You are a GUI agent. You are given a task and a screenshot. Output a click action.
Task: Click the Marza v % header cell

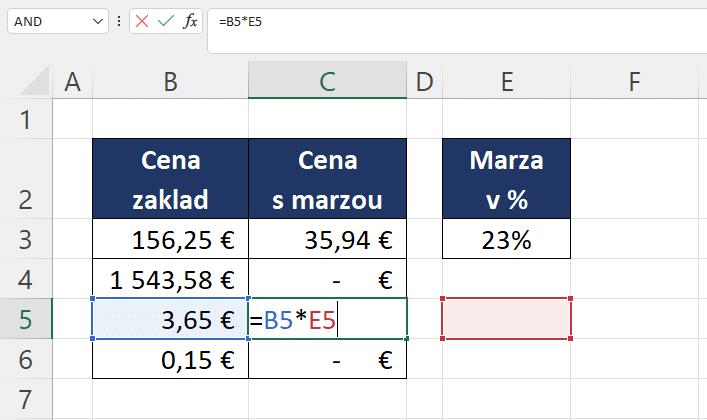[506, 179]
